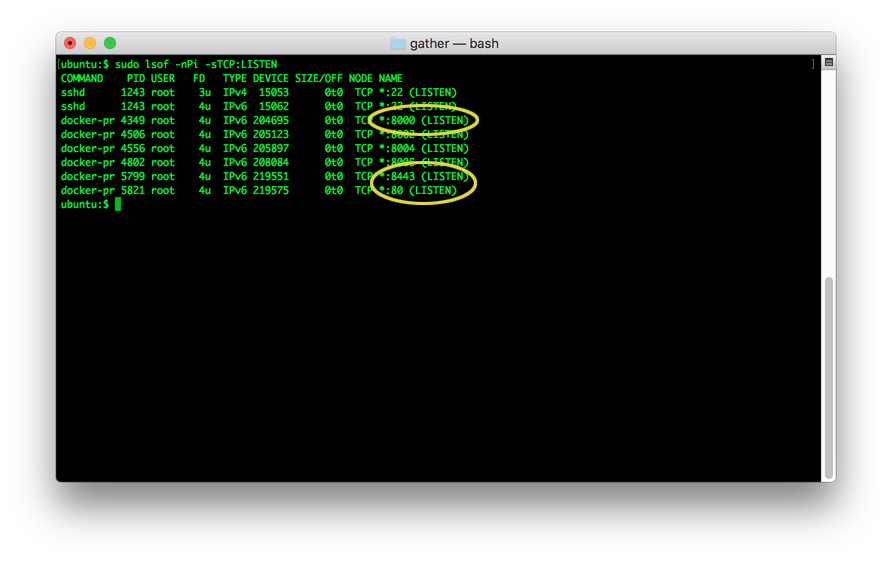Click device number 219575
Screen dimensions: 892x562
click(271, 191)
